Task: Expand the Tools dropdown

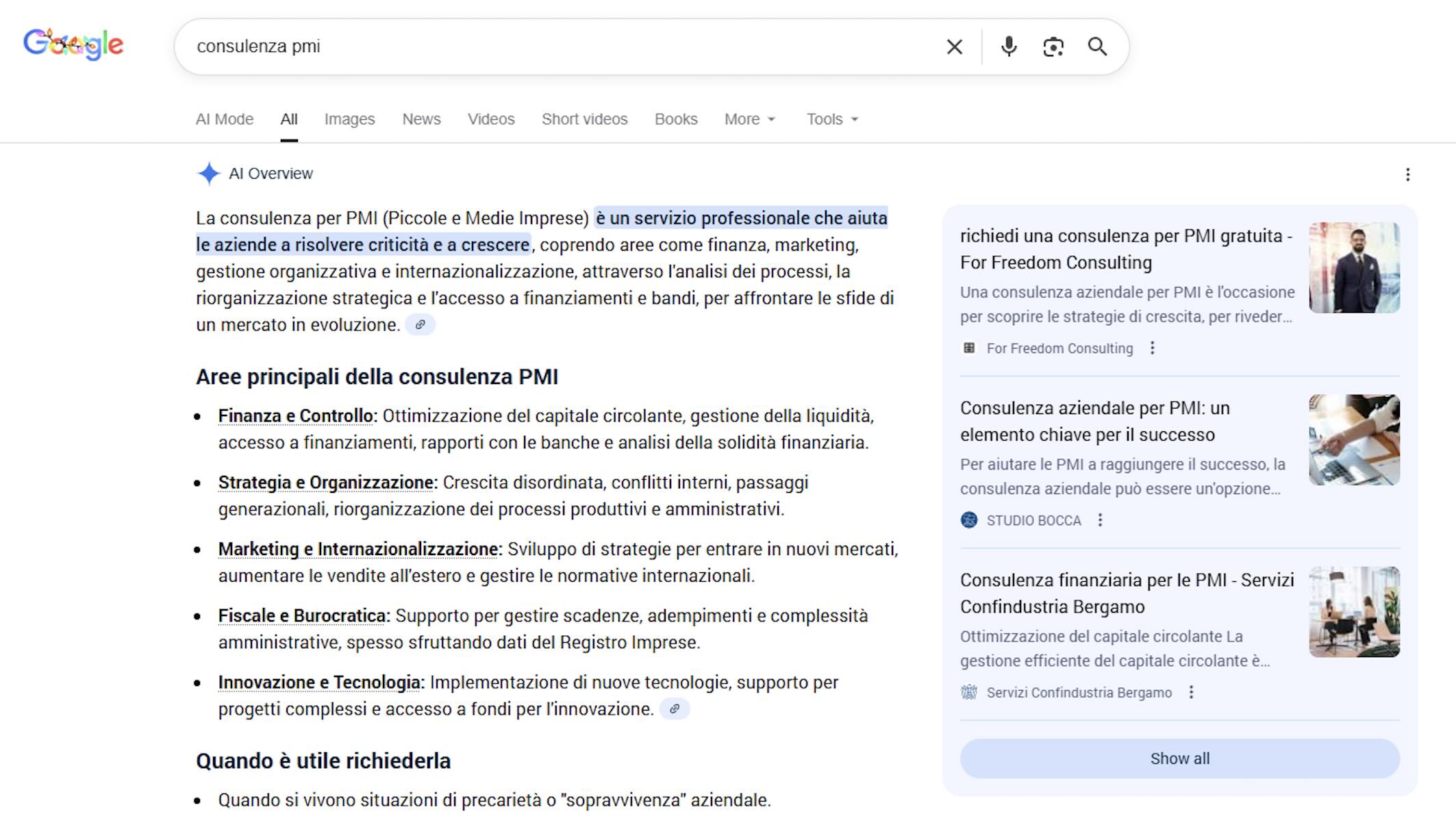Action: click(x=832, y=119)
